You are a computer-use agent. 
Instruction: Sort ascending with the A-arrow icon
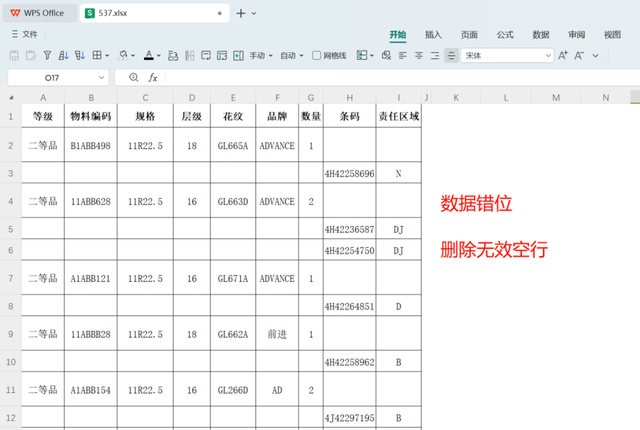click(63, 55)
